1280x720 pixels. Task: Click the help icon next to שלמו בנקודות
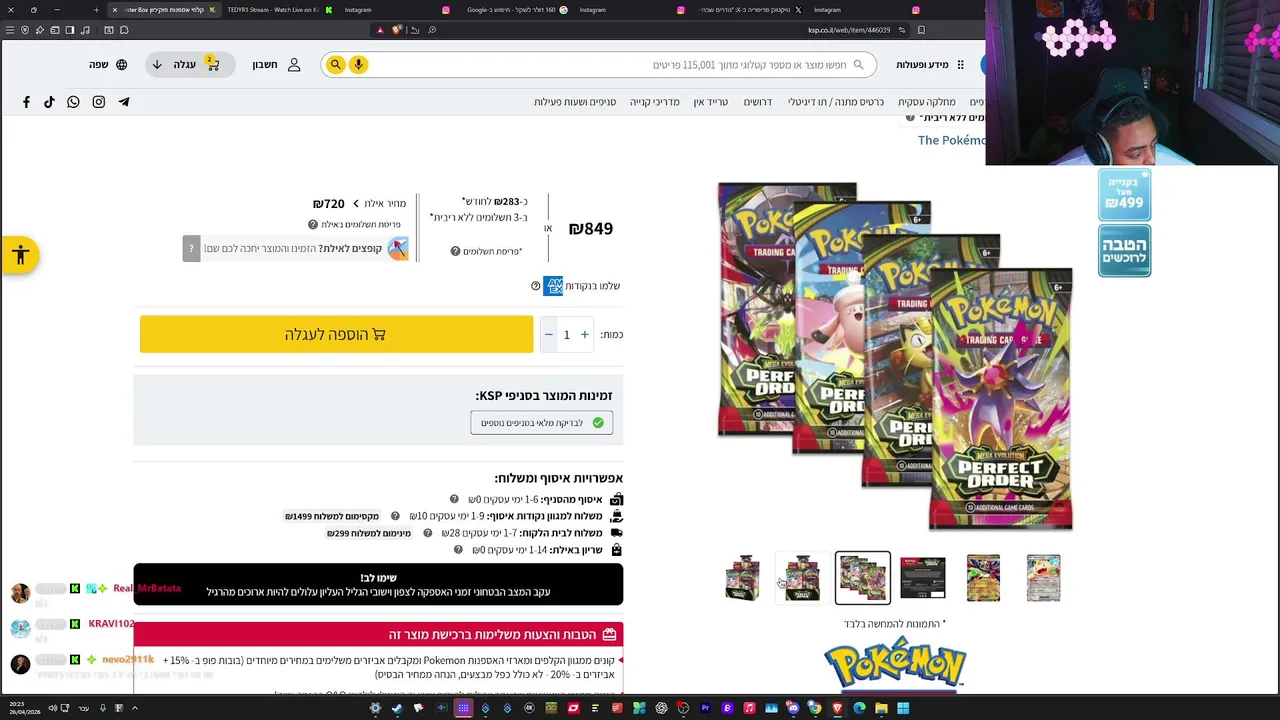pos(535,286)
